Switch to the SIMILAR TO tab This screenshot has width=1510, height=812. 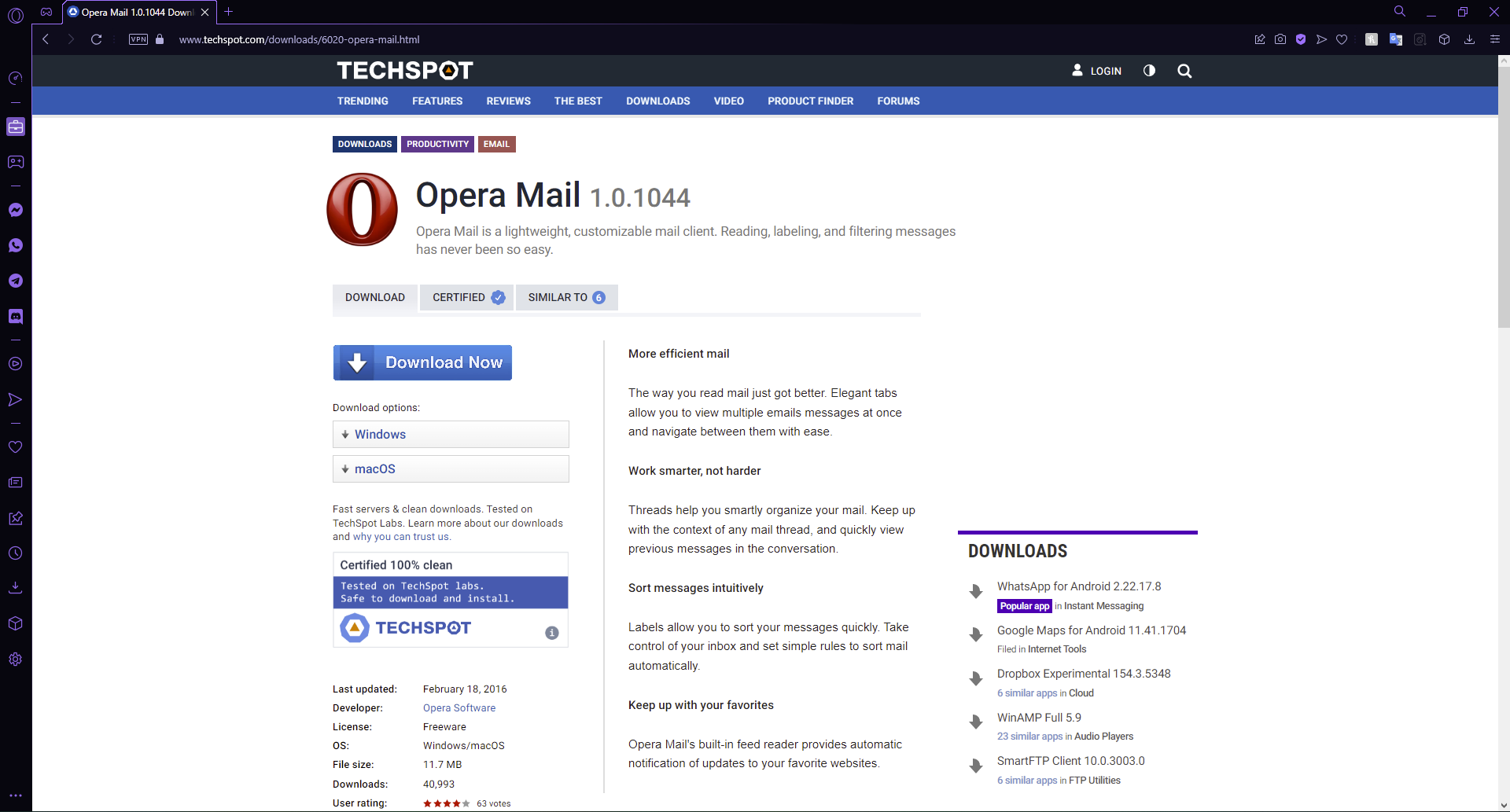(x=567, y=298)
